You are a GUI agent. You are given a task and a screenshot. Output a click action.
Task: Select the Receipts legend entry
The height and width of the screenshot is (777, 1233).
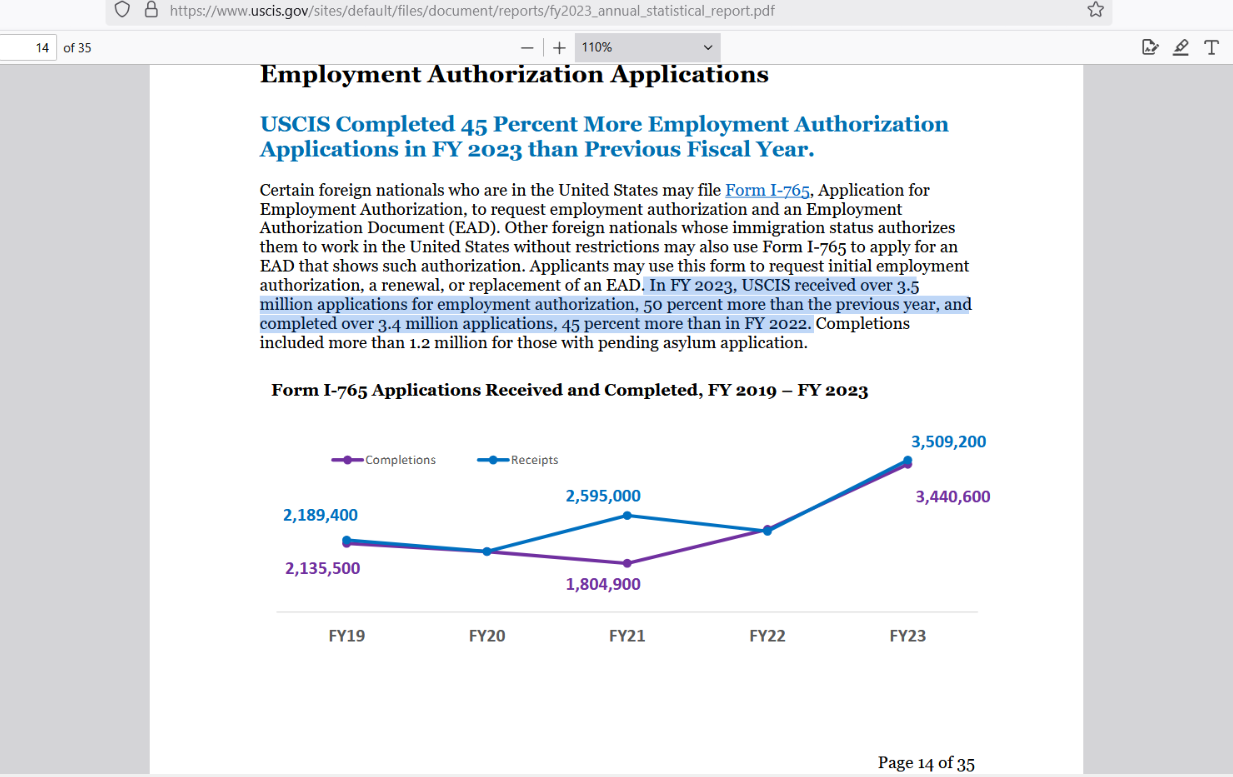(518, 460)
